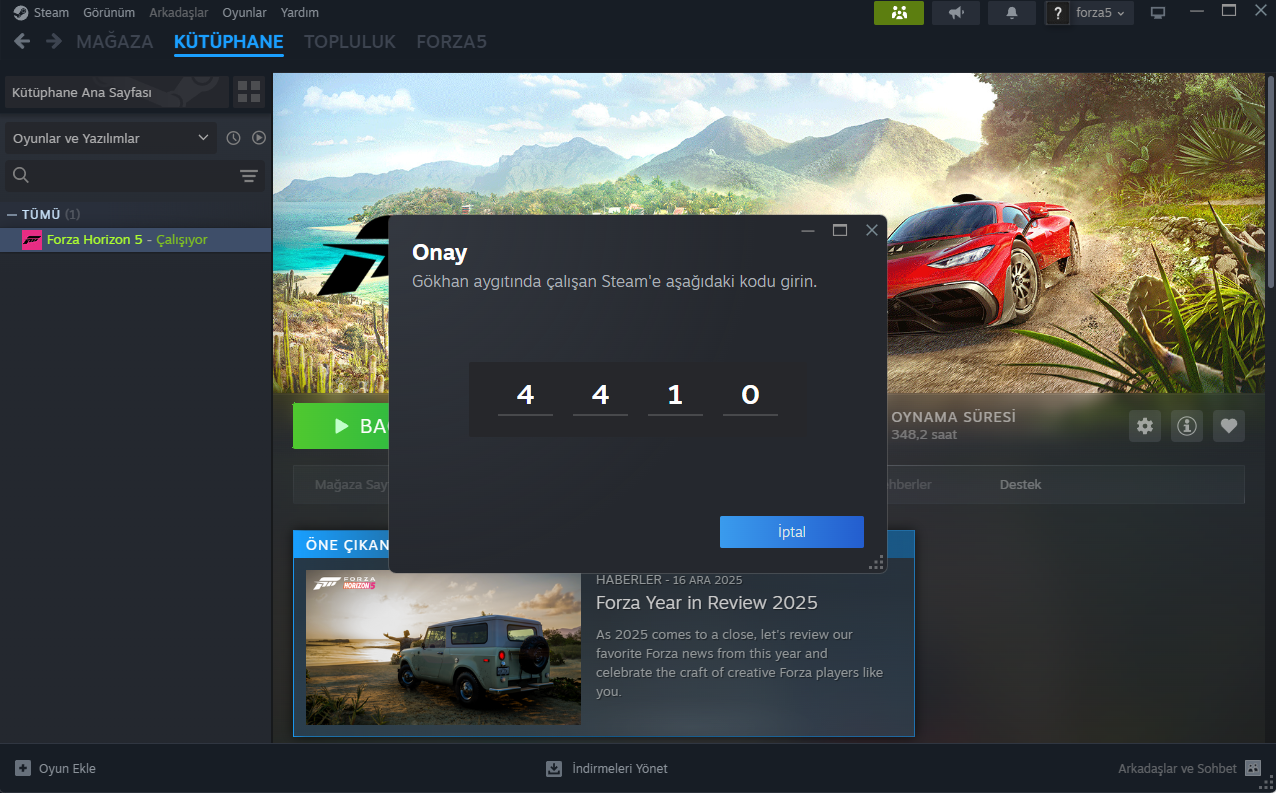The width and height of the screenshot is (1276, 793).
Task: Click the Oyun Ekle button
Action: (56, 768)
